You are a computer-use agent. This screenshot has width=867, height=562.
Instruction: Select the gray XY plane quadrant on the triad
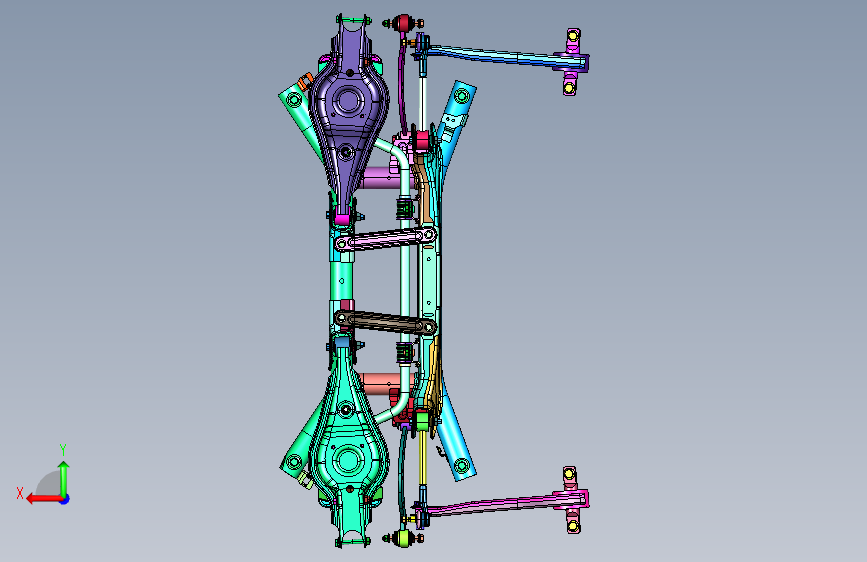point(49,483)
